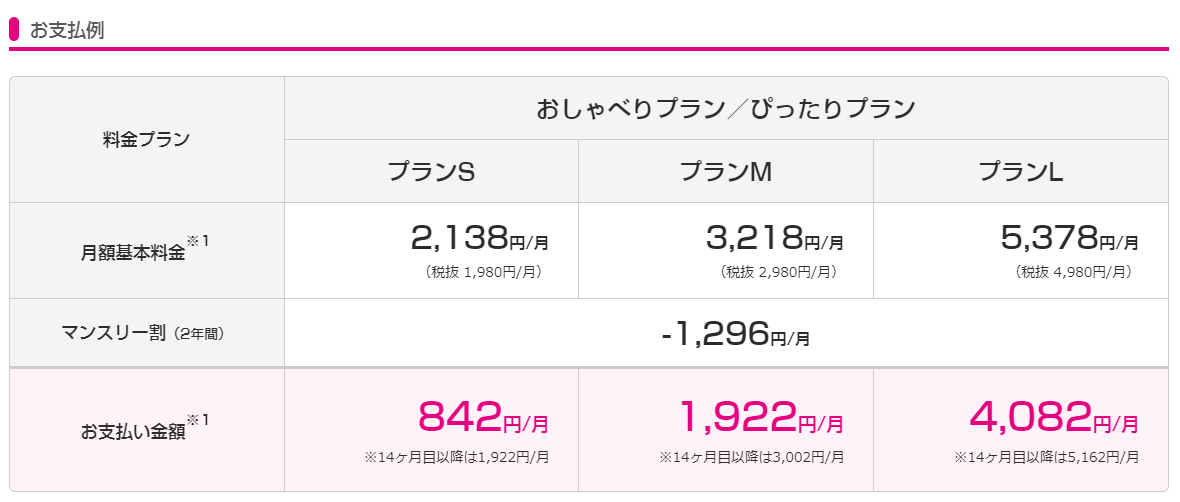Click the 税抜 1,980円/月 note

[x=483, y=272]
